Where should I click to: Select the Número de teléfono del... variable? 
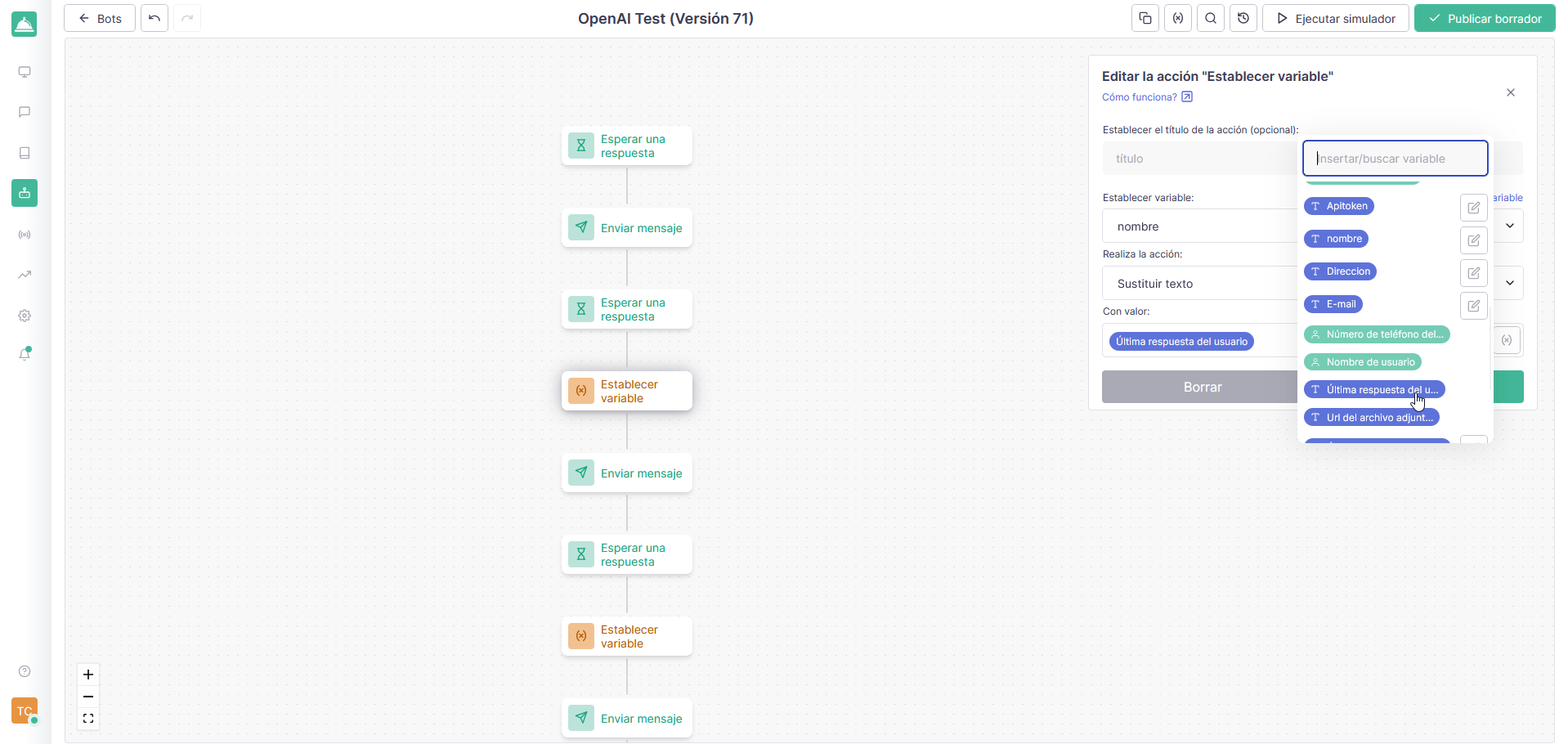pyautogui.click(x=1377, y=334)
